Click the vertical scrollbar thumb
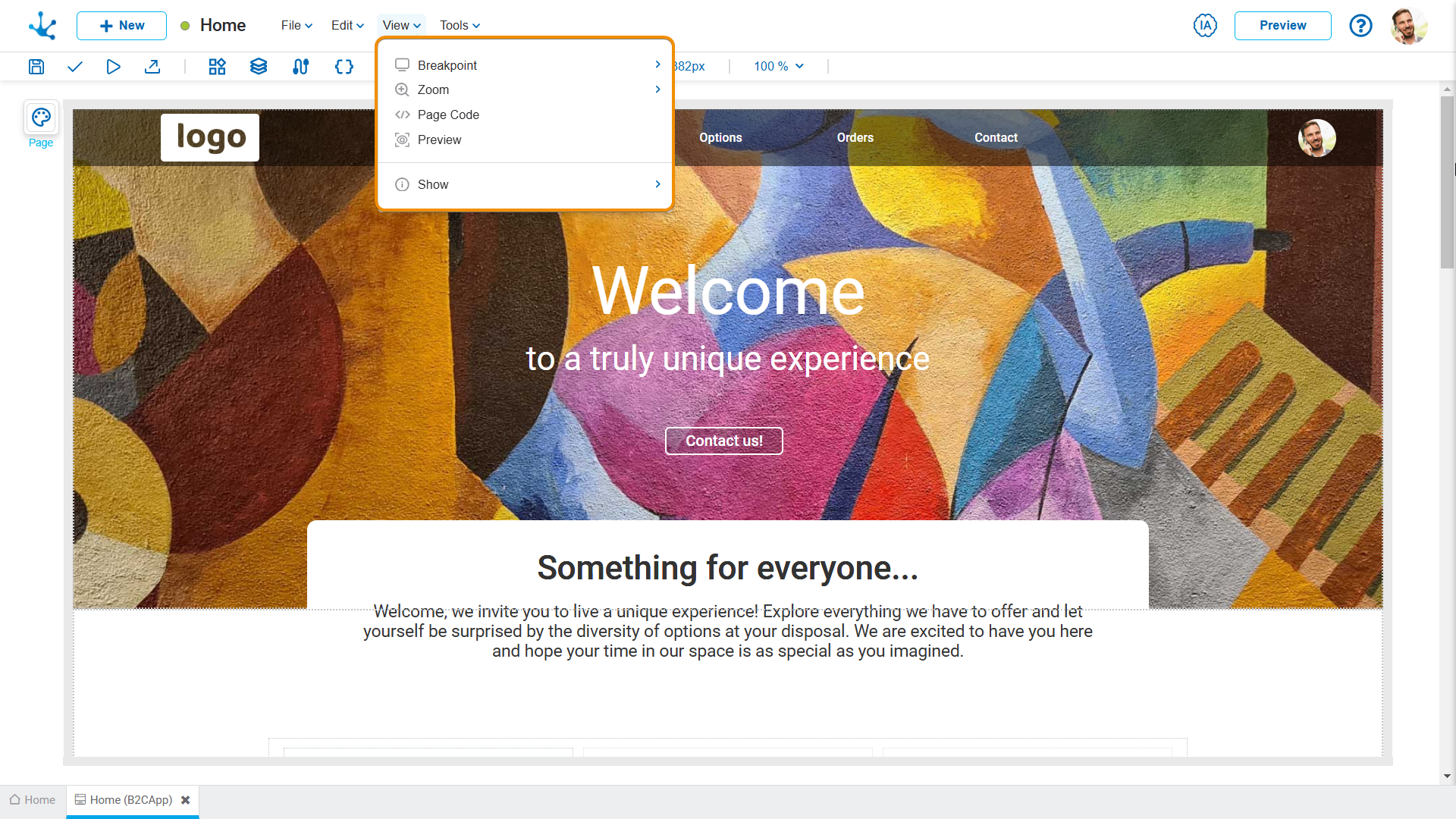This screenshot has height=819, width=1456. (x=1447, y=182)
